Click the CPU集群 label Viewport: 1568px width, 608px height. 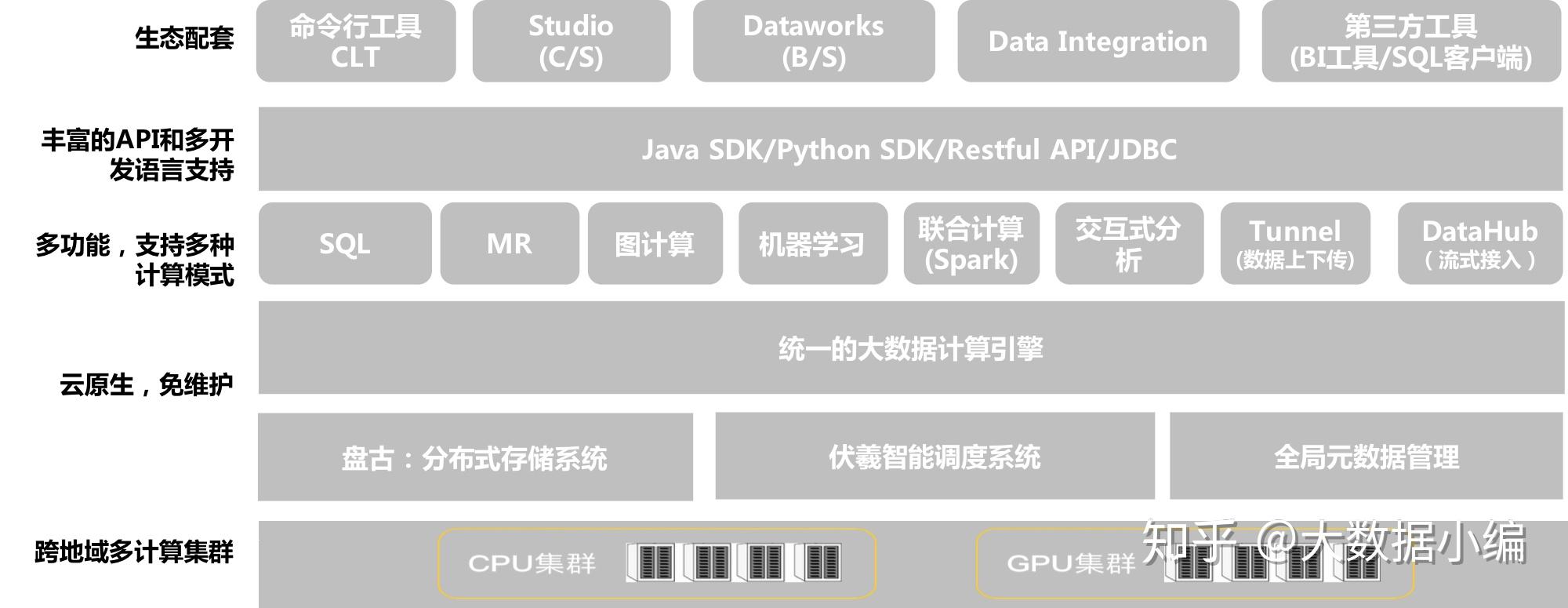(x=532, y=563)
